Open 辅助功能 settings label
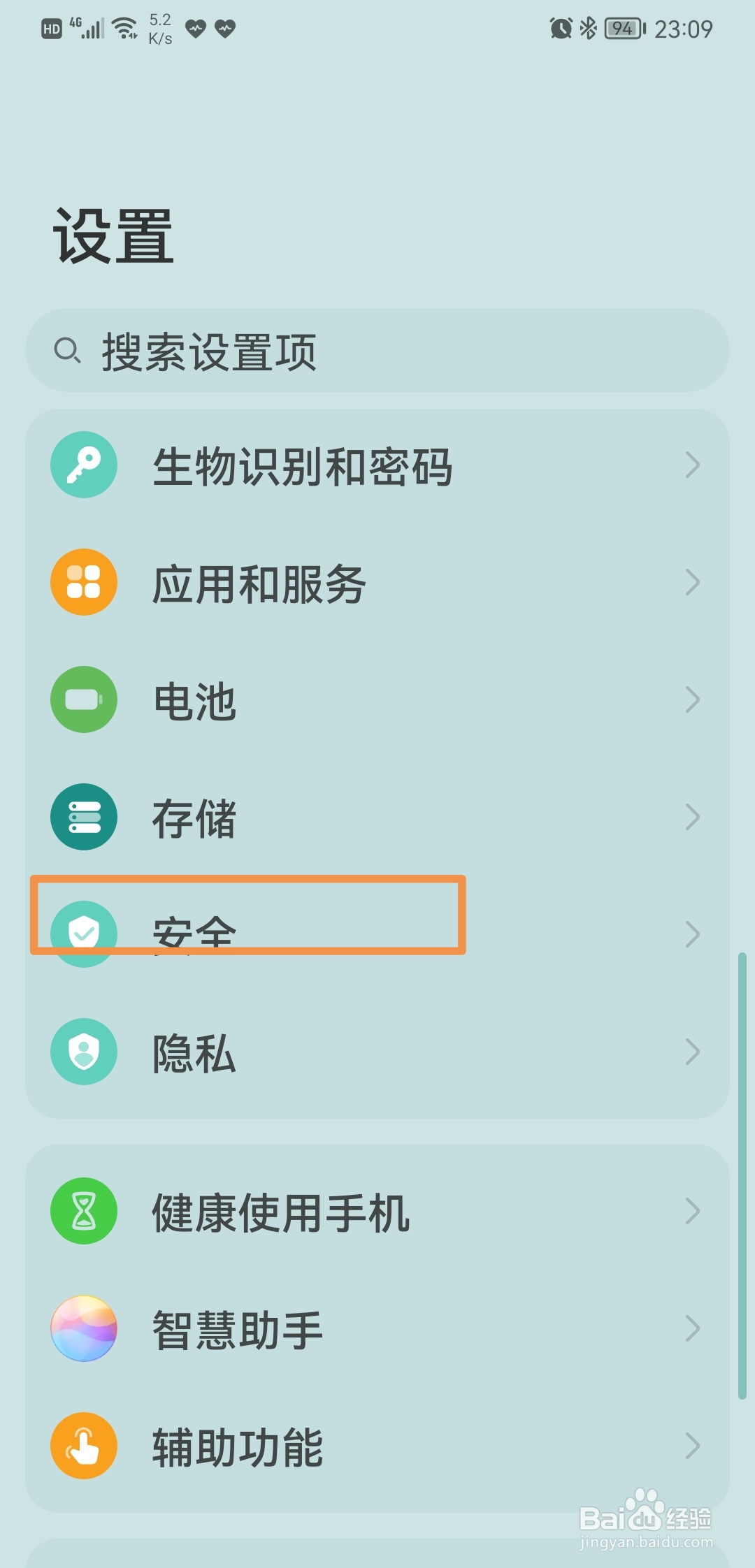The height and width of the screenshot is (1568, 755). [238, 1447]
